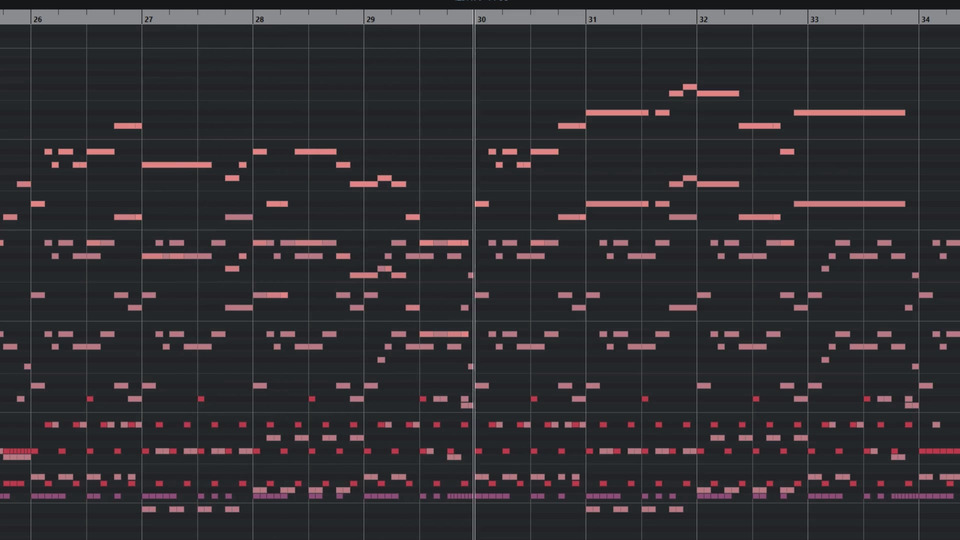The width and height of the screenshot is (960, 540).
Task: Select the first lowest-row note in bar 31
Action: (593, 509)
